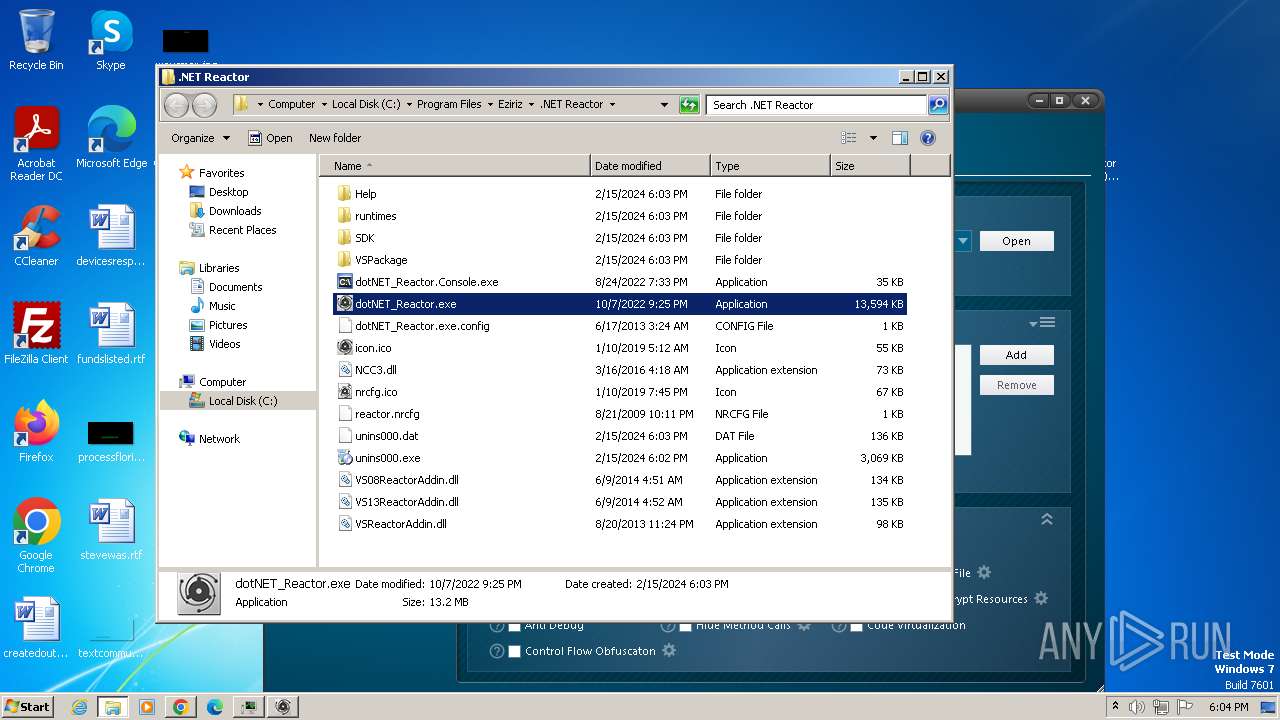Click the address bar refresh icon
1280x720 pixels.
pyautogui.click(x=689, y=104)
